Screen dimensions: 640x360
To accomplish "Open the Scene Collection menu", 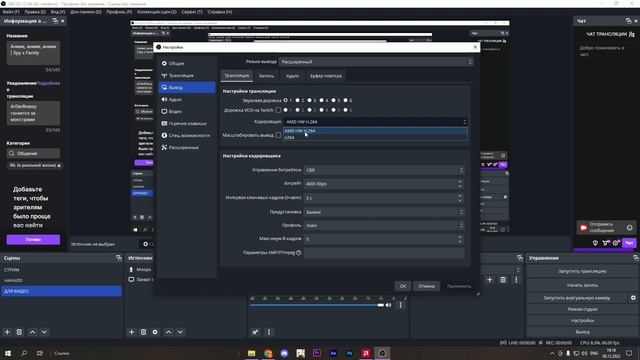I will (x=157, y=12).
